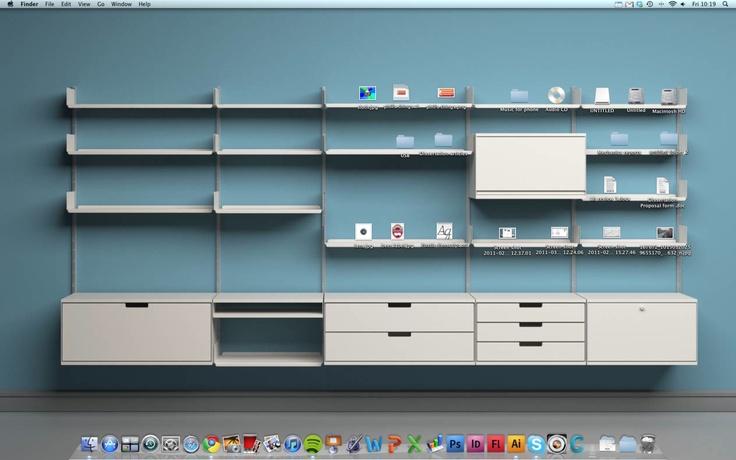Click the volume icon in menu bar
Image resolution: width=736 pixels, height=460 pixels.
click(x=683, y=4)
